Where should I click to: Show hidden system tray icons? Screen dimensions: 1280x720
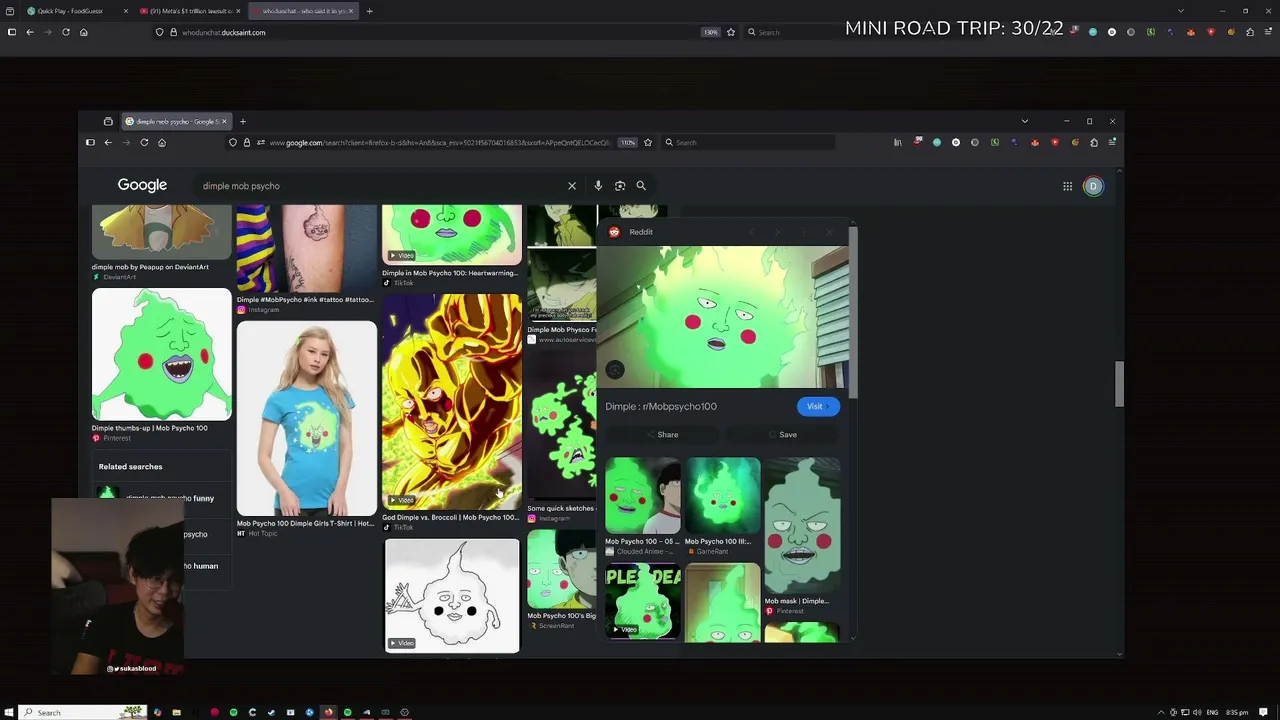coord(1162,713)
